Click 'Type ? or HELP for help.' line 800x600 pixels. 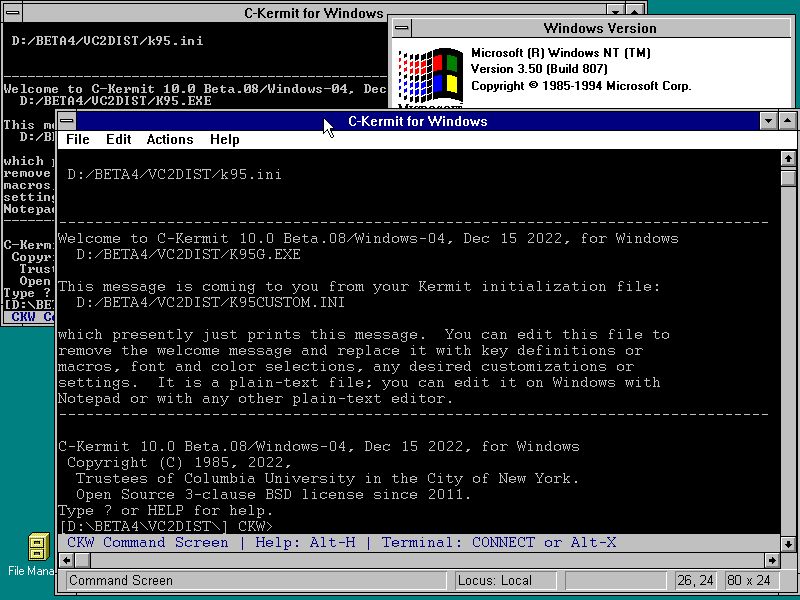point(165,510)
